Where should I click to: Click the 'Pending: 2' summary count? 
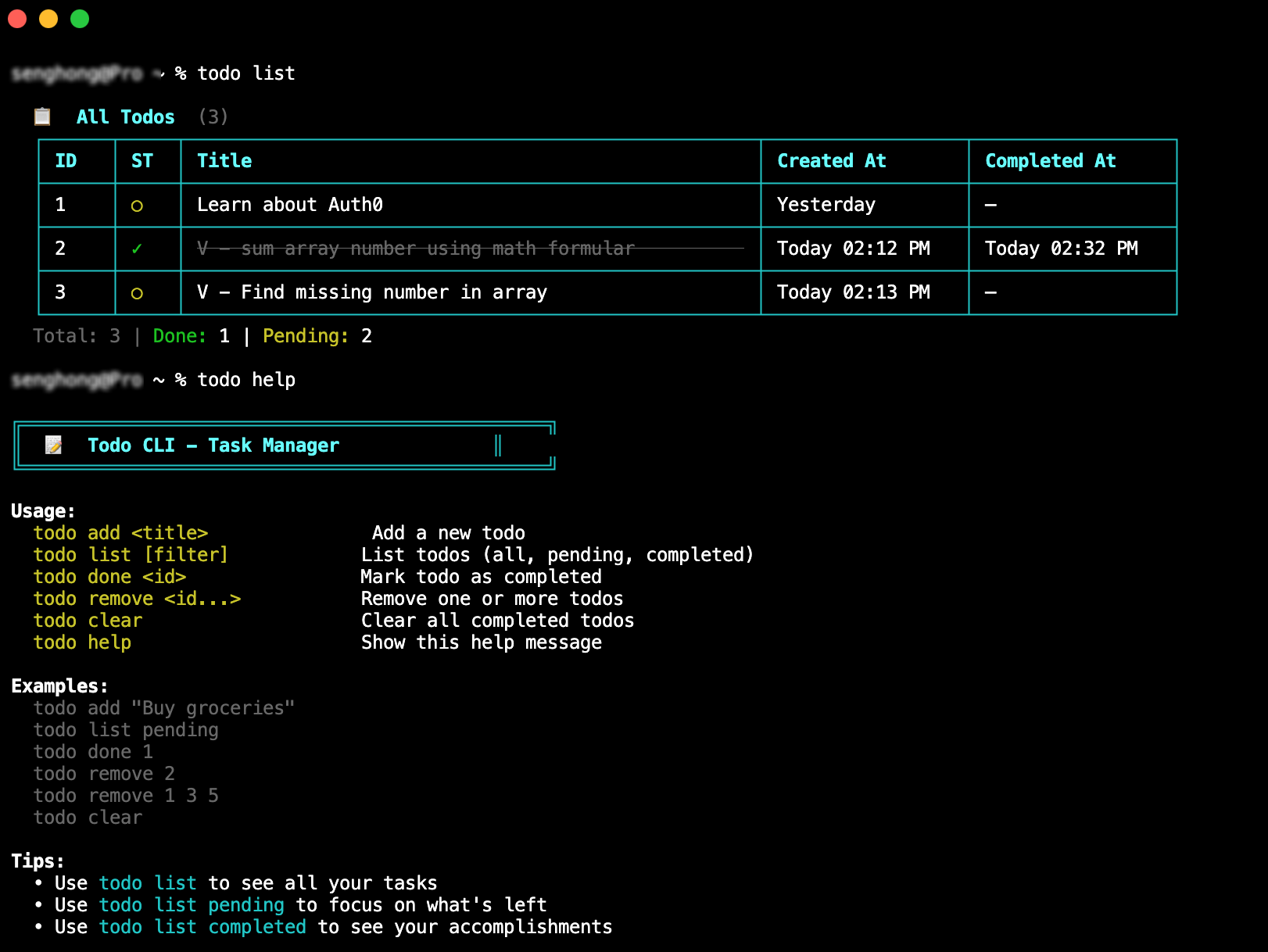pyautogui.click(x=317, y=336)
